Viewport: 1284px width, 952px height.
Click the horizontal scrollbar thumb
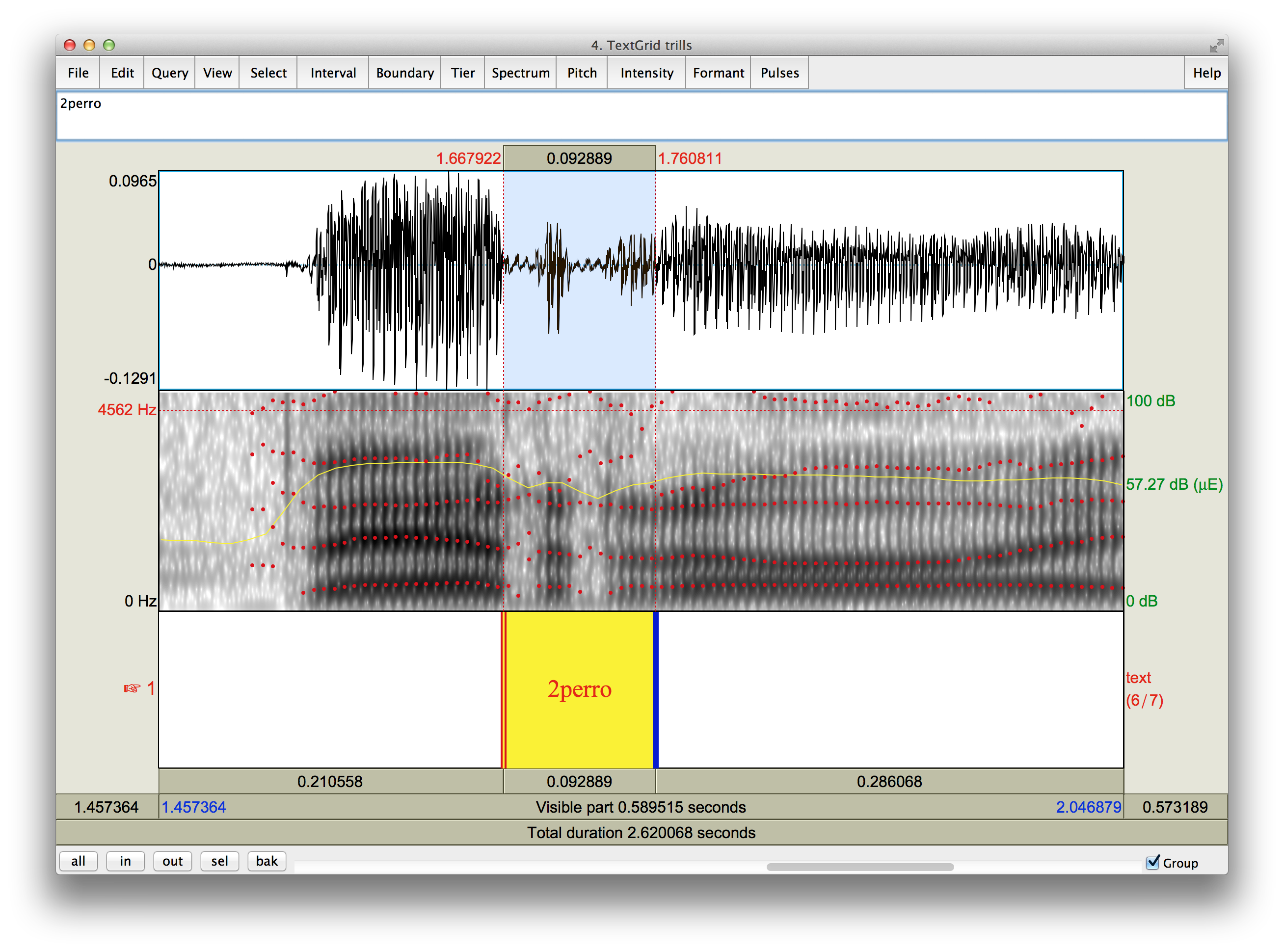859,867
